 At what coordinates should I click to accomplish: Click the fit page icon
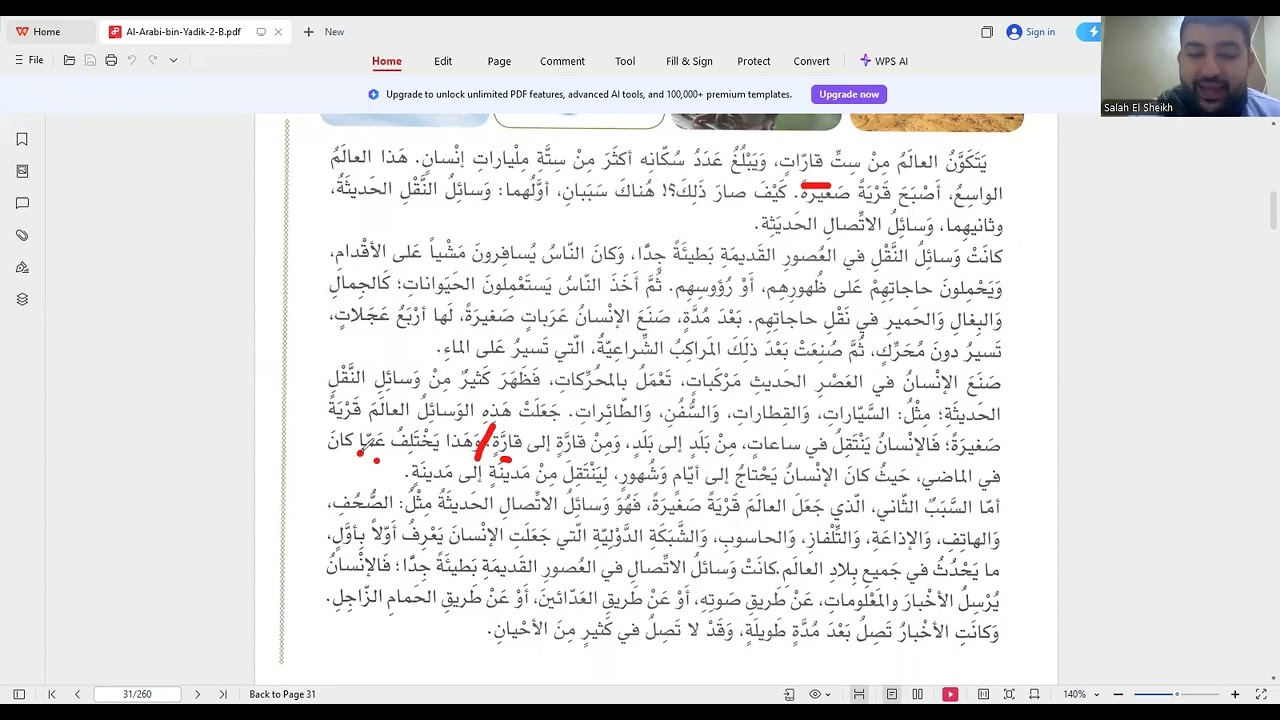(x=1009, y=694)
